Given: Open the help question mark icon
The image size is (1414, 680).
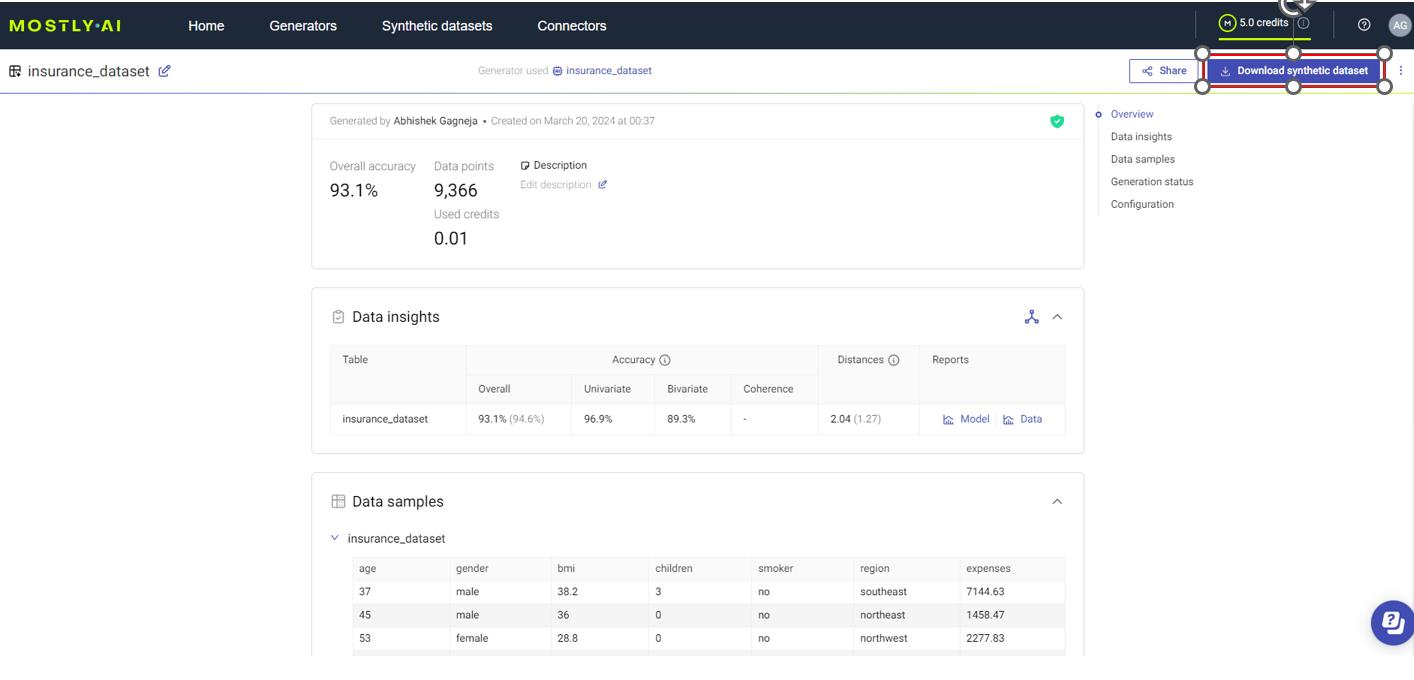Looking at the screenshot, I should tap(1364, 25).
